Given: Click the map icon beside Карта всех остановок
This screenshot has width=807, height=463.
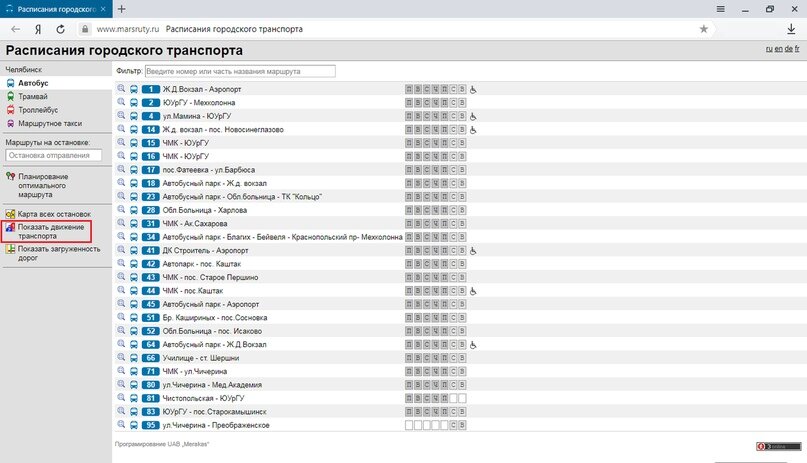Looking at the screenshot, I should 10,213.
